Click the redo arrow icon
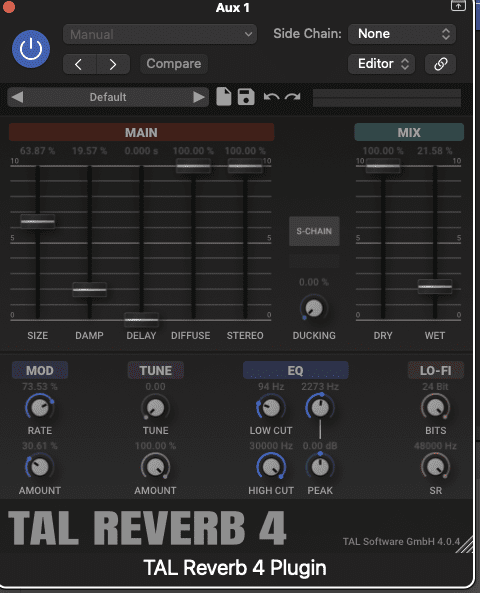480x593 pixels. pos(292,97)
